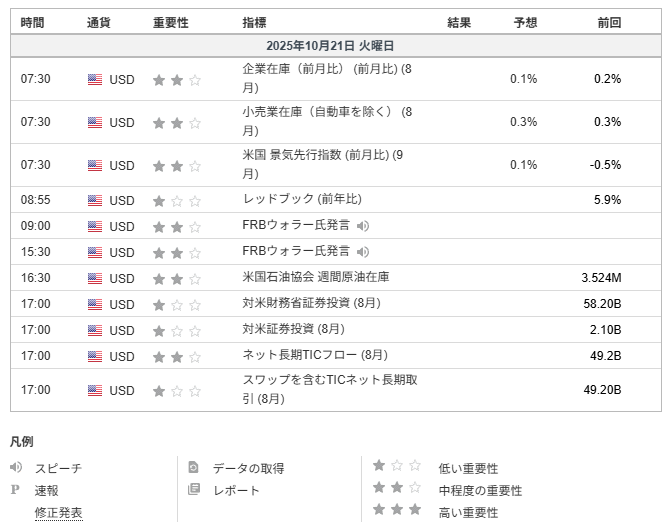Click the speaker icon in the 09:00 FRBウォラー氏発言 row
Viewport: 670px width, 532px height.
pos(363,226)
